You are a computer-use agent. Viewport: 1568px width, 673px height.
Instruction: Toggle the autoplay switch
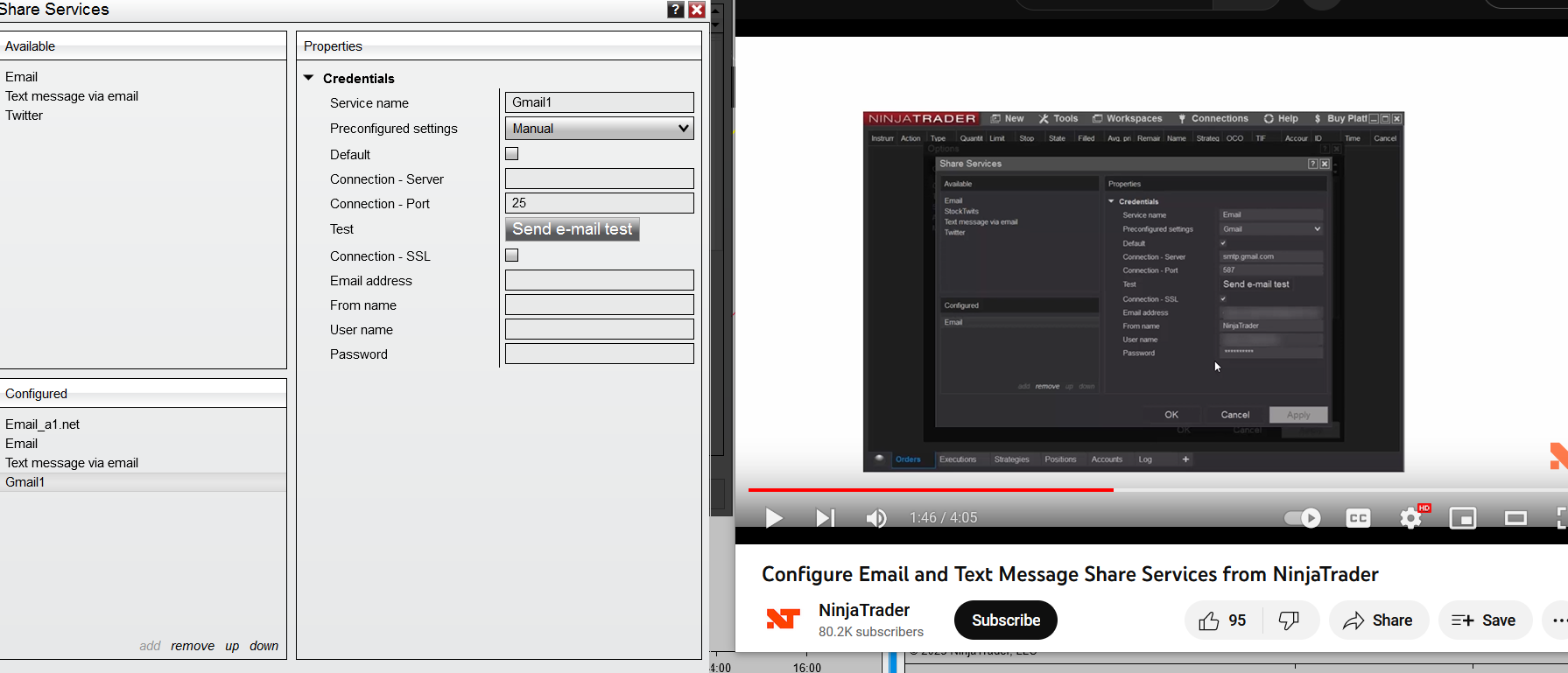click(1302, 518)
